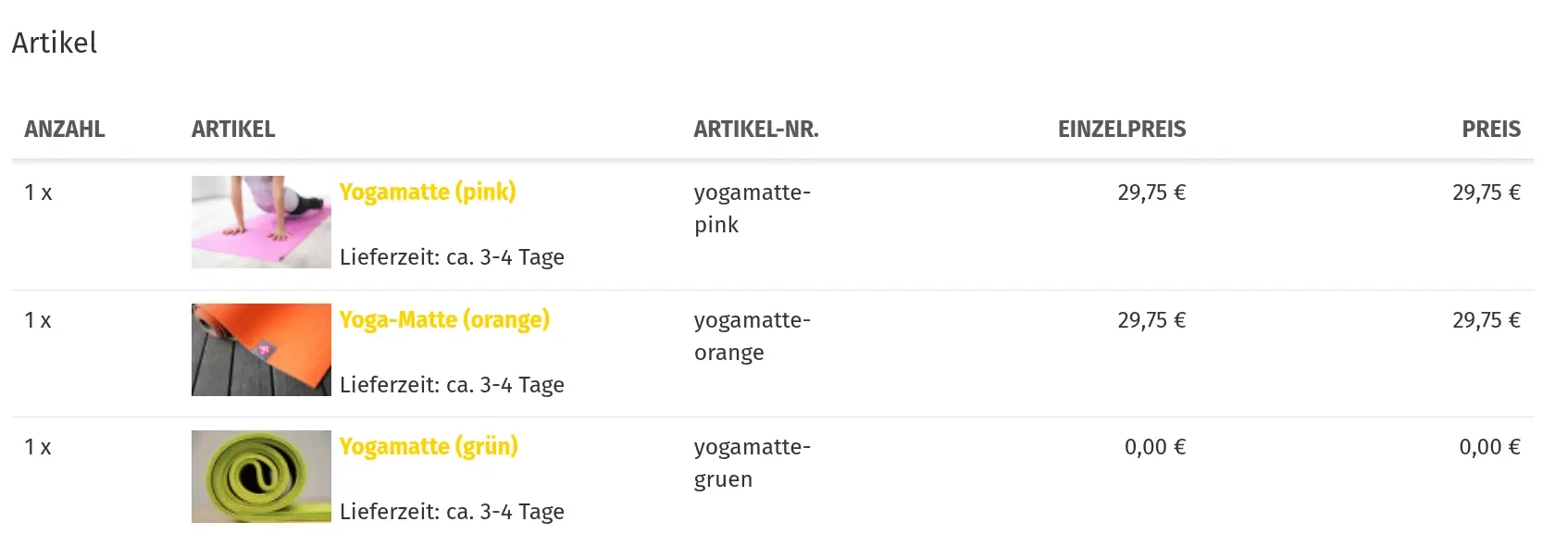
Task: Open the Yoga-Matte (orange) product link
Action: point(444,319)
